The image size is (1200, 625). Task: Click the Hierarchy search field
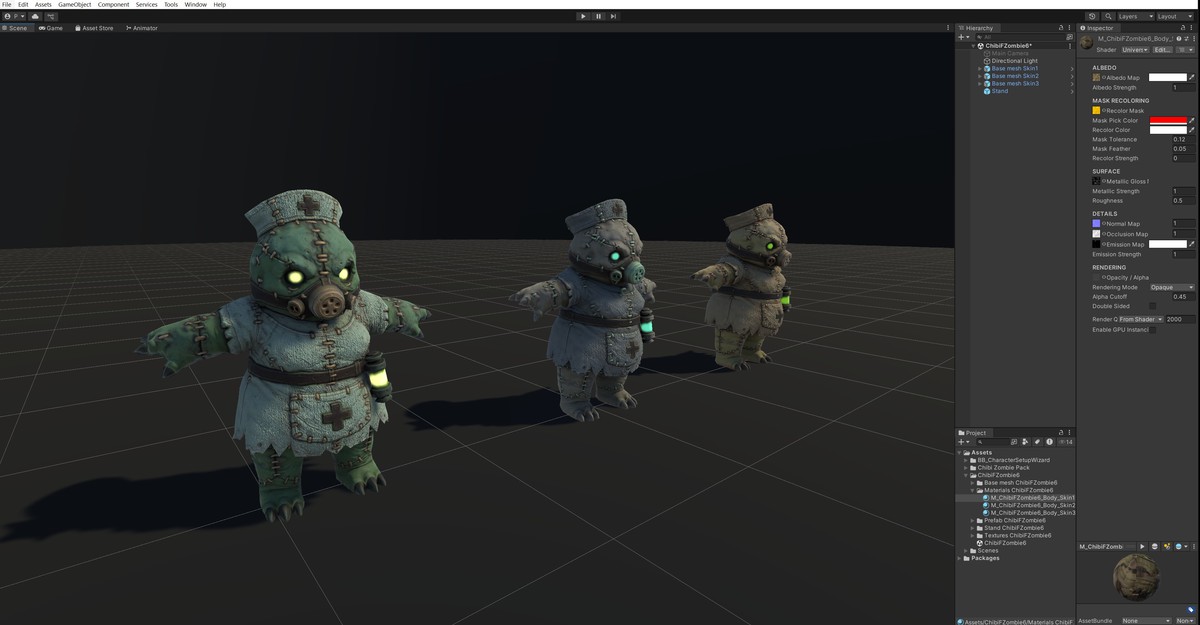pyautogui.click(x=1018, y=37)
